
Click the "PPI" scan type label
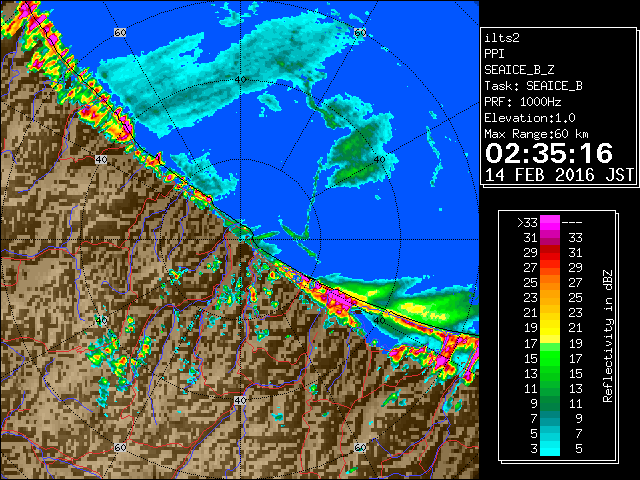[494, 54]
